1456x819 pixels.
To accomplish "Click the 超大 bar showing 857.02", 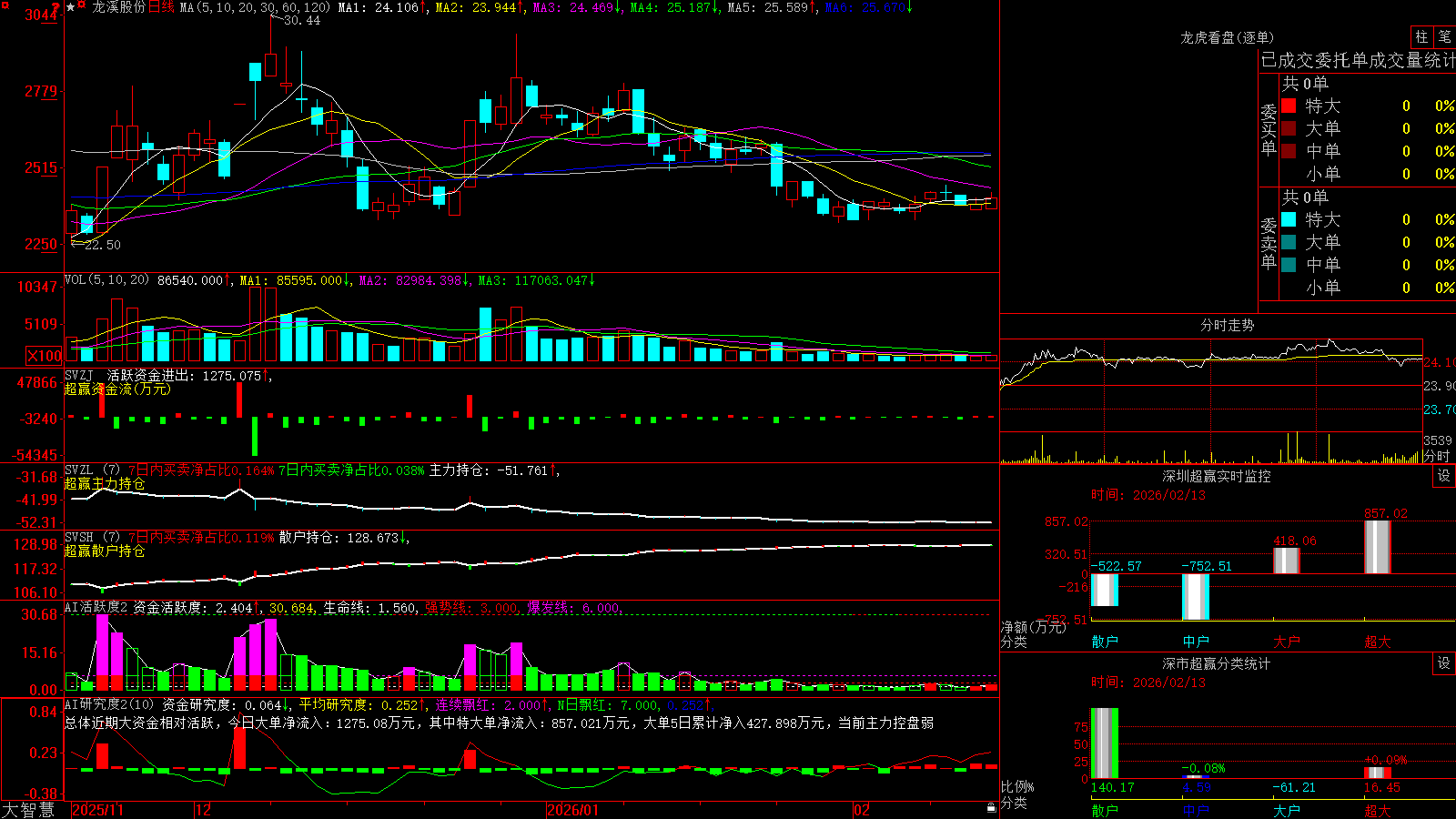I will point(1378,547).
